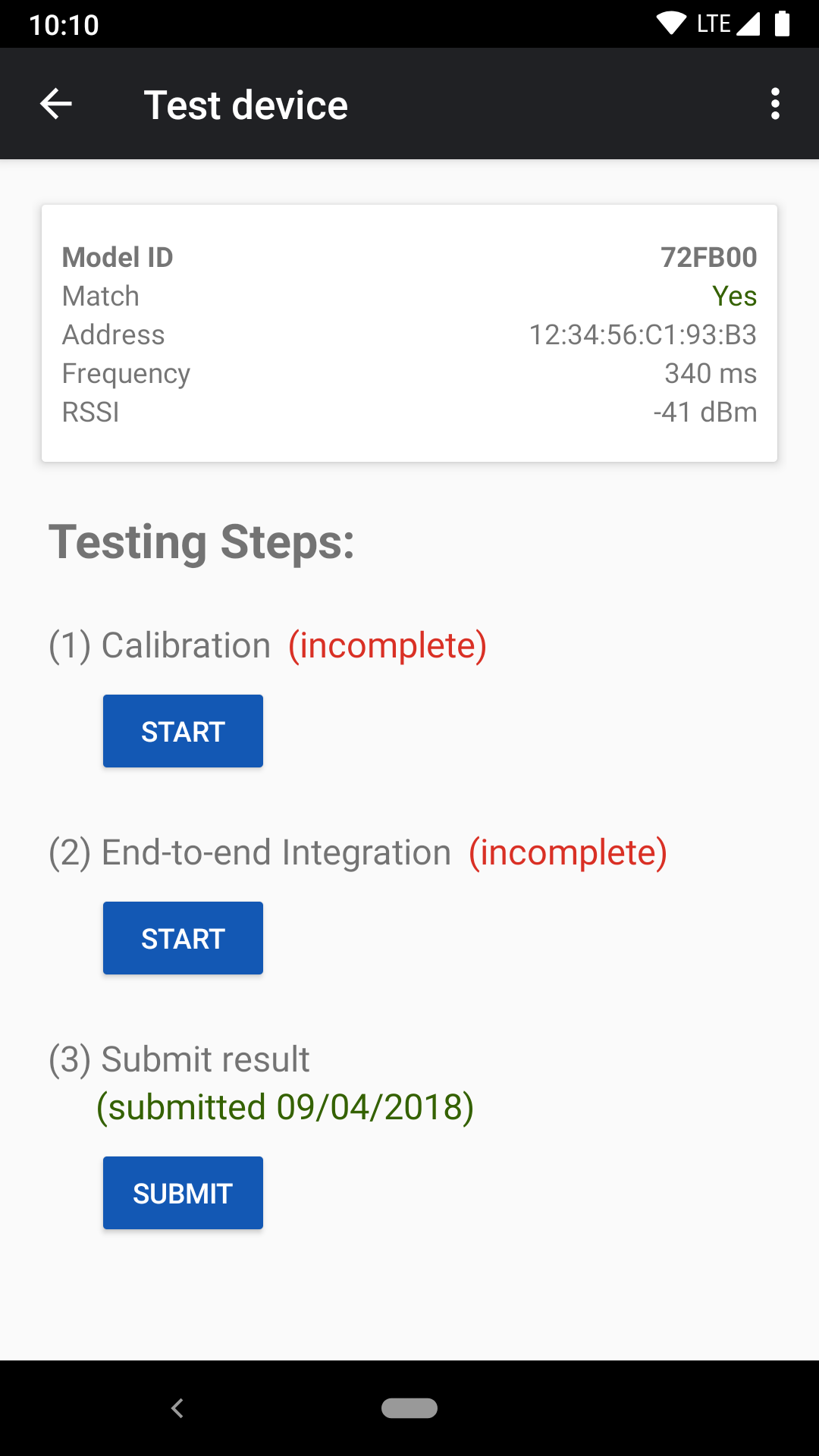This screenshot has height=1456, width=819.
Task: Tap the back arrow in the app bar
Action: 56,104
